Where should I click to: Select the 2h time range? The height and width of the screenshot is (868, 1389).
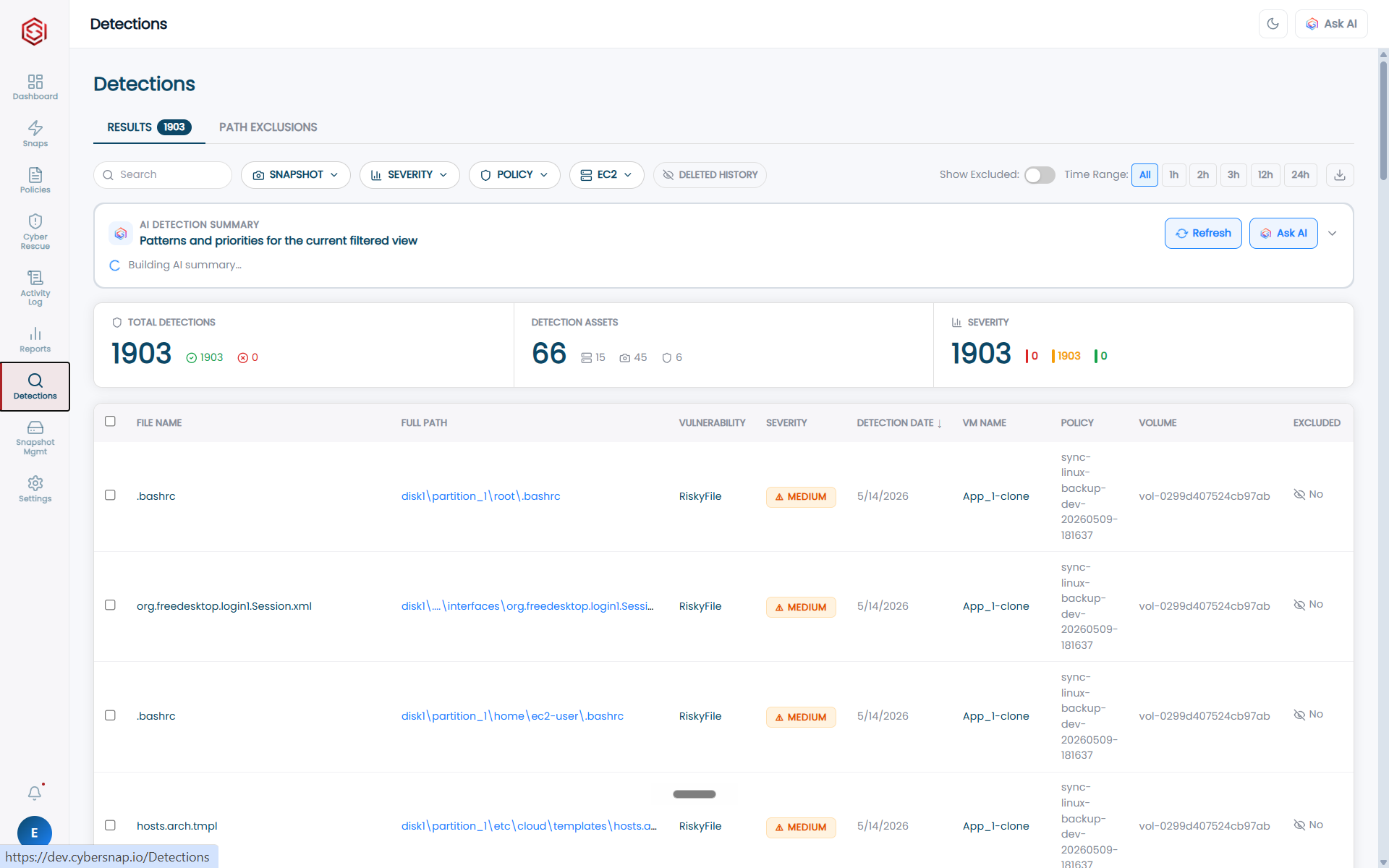point(1202,175)
